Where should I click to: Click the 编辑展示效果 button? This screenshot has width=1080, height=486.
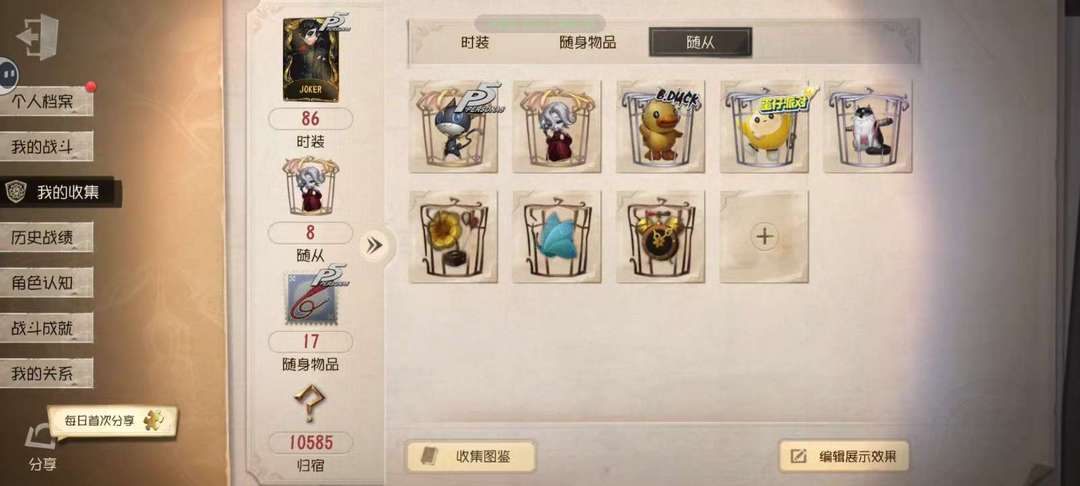click(844, 456)
